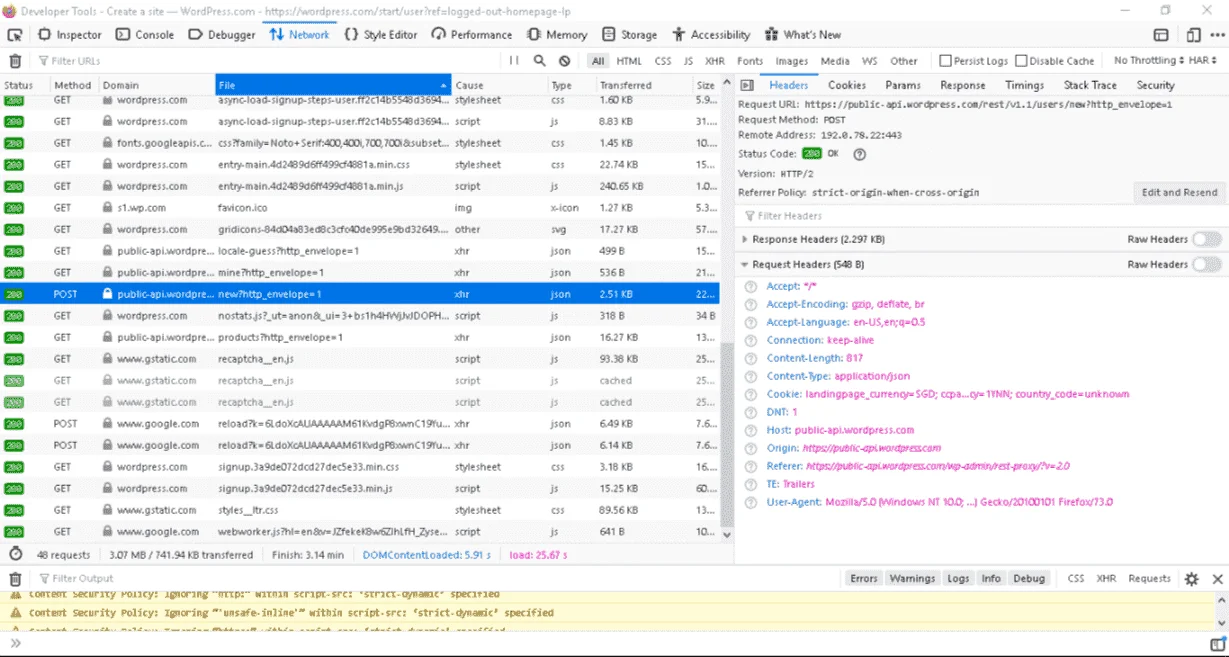Viewport: 1229px width, 657px height.
Task: Toggle the Logs console filter
Action: click(x=958, y=578)
